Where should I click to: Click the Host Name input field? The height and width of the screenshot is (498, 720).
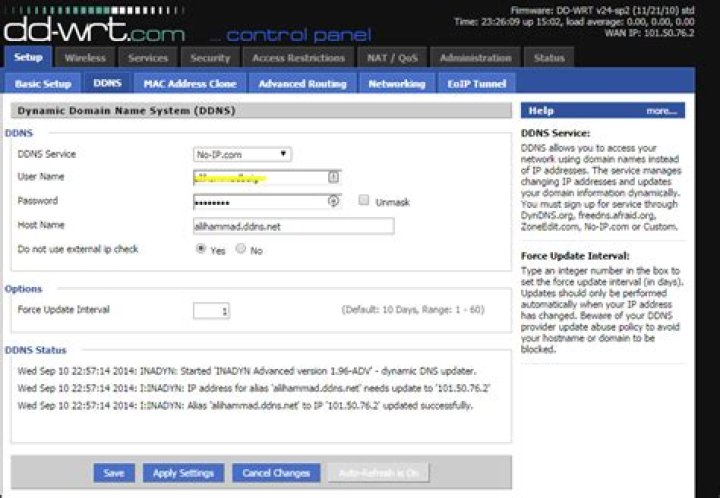coord(293,226)
